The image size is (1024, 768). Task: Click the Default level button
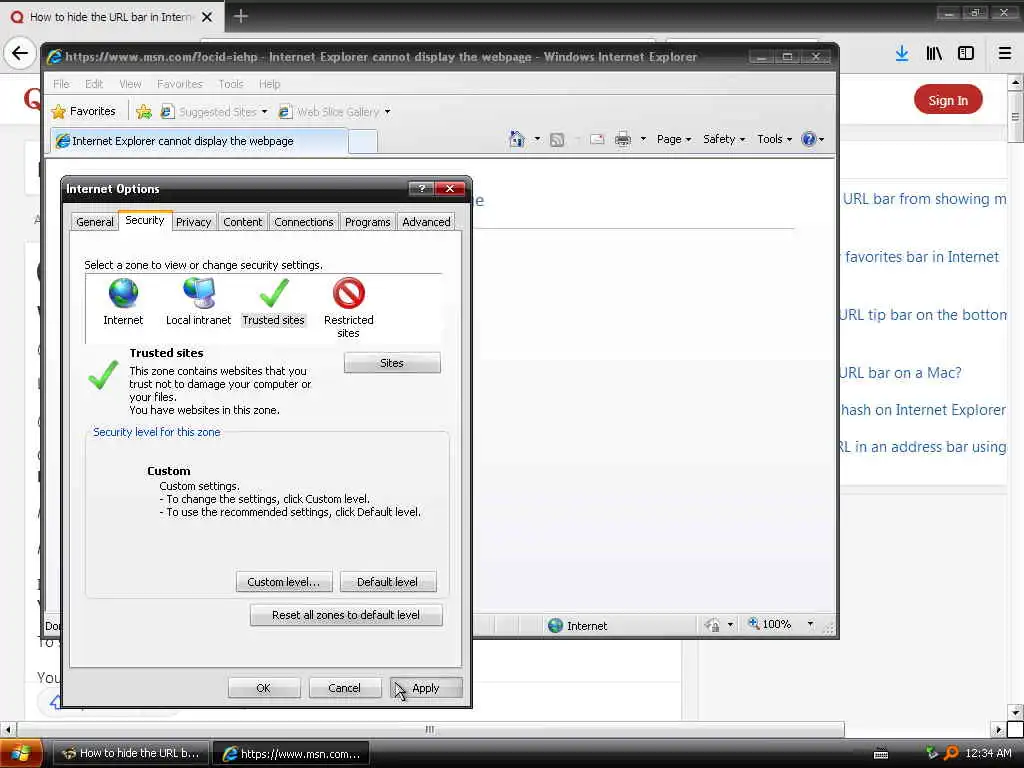pos(388,582)
